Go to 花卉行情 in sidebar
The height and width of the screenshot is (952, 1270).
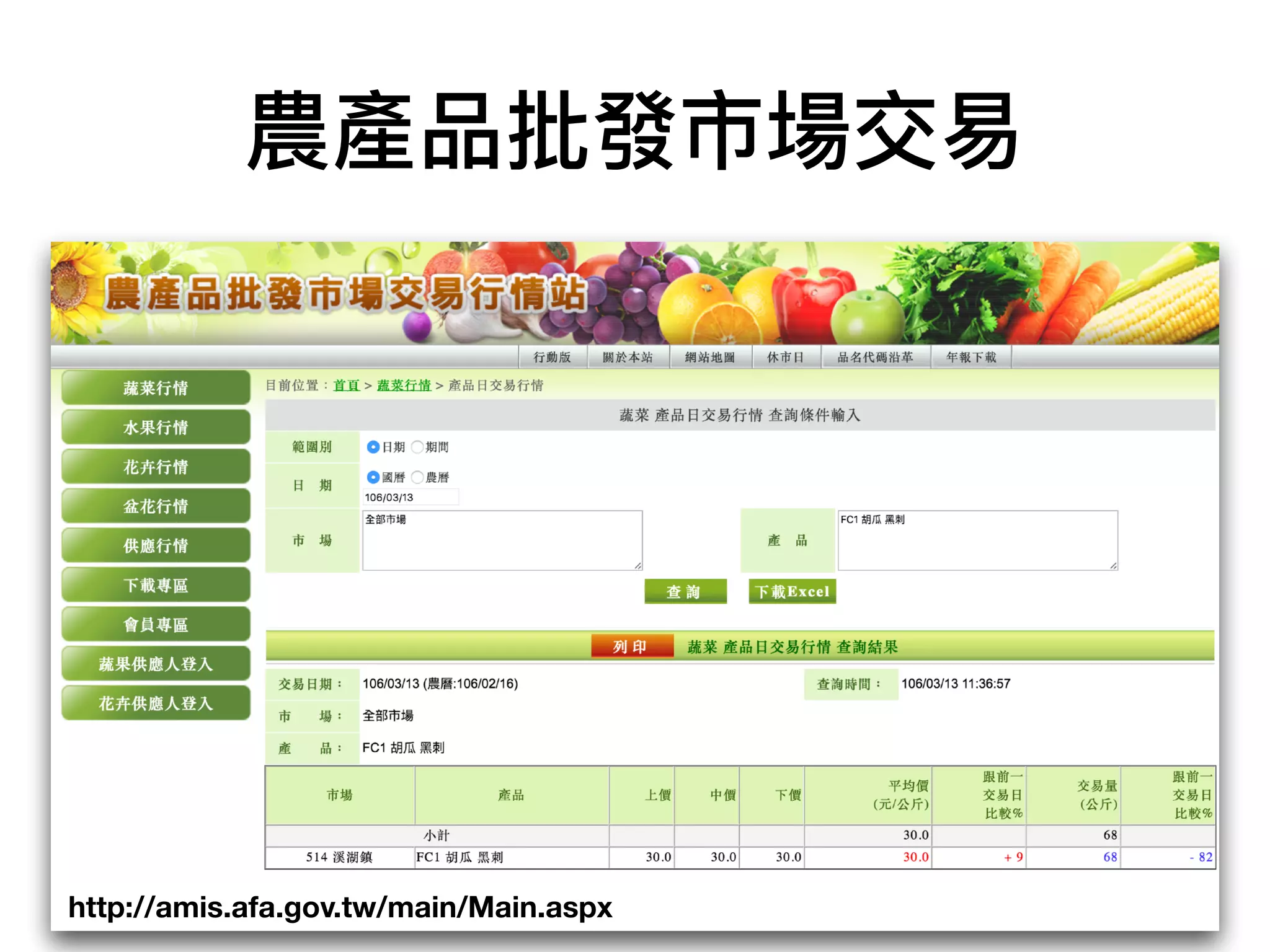click(x=156, y=467)
